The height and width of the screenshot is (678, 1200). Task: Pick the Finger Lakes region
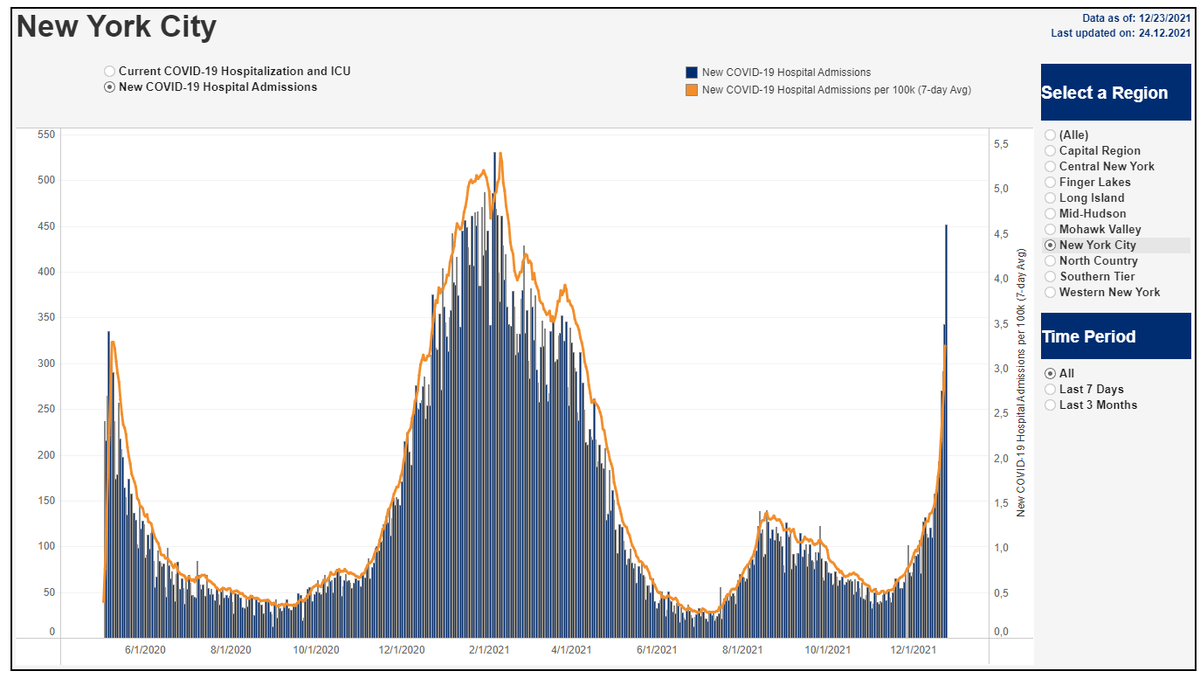[x=1049, y=182]
